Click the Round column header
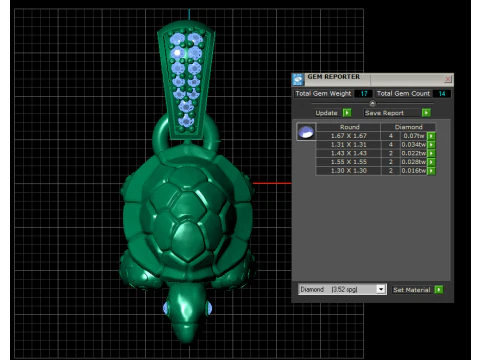Viewport: 480px width, 360px height. 349,127
